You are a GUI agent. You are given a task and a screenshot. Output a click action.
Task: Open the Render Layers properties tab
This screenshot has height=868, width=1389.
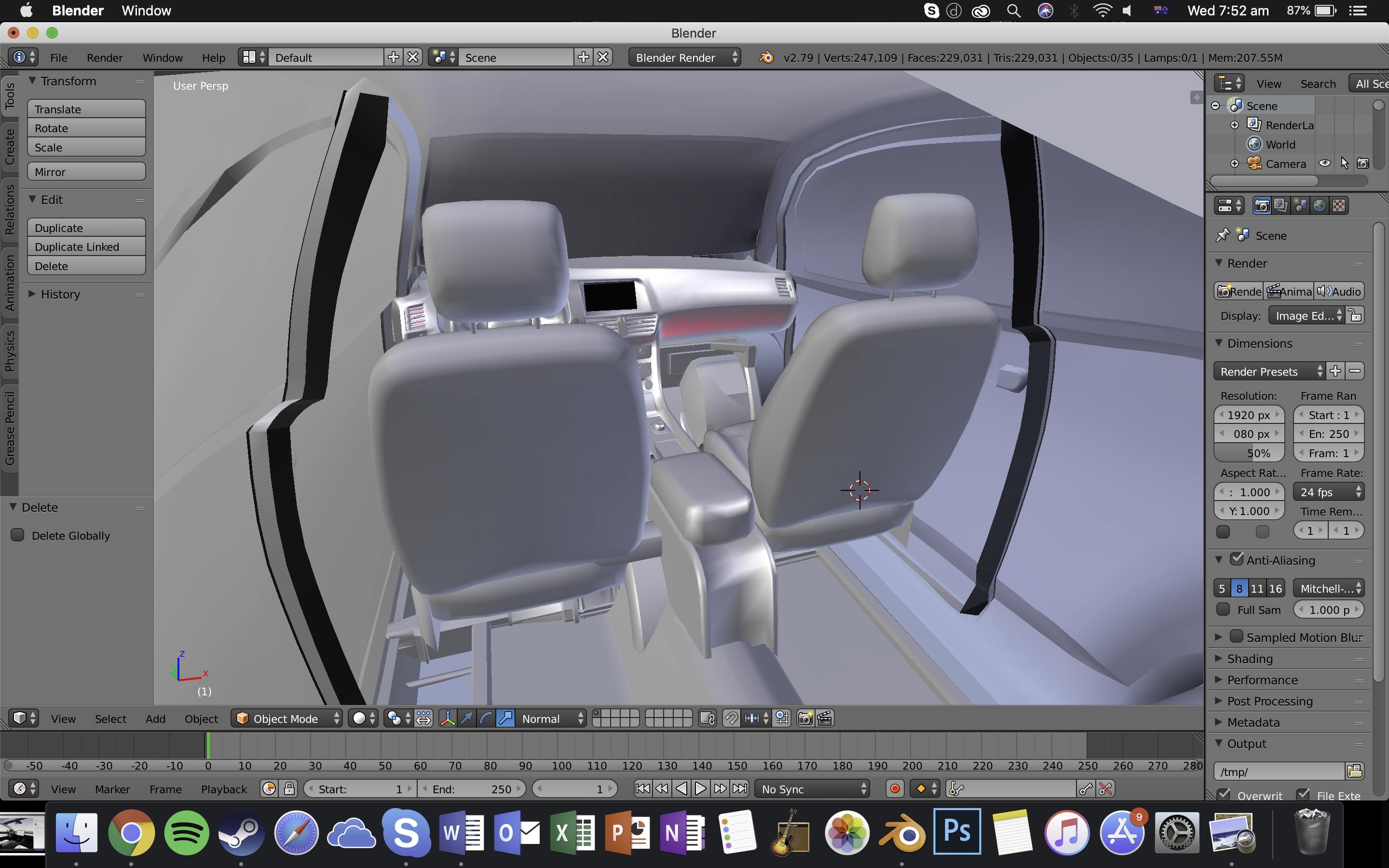[x=1280, y=205]
